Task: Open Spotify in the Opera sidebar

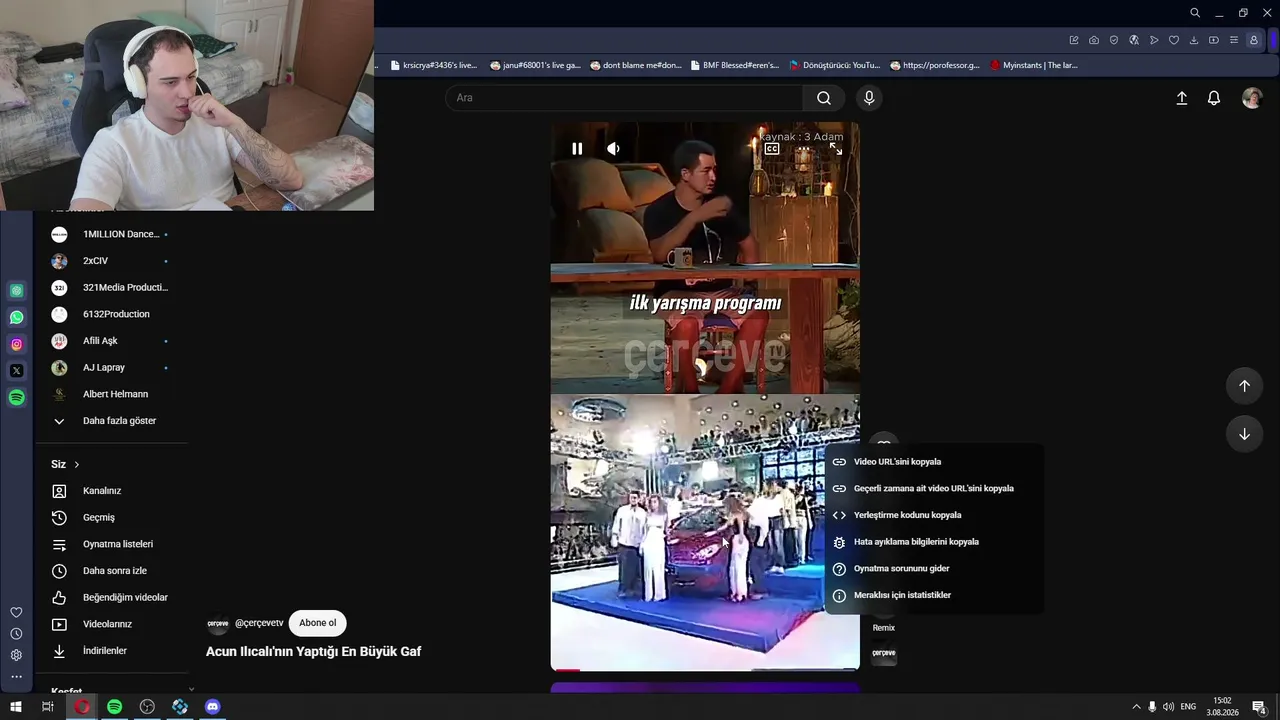Action: tap(16, 398)
